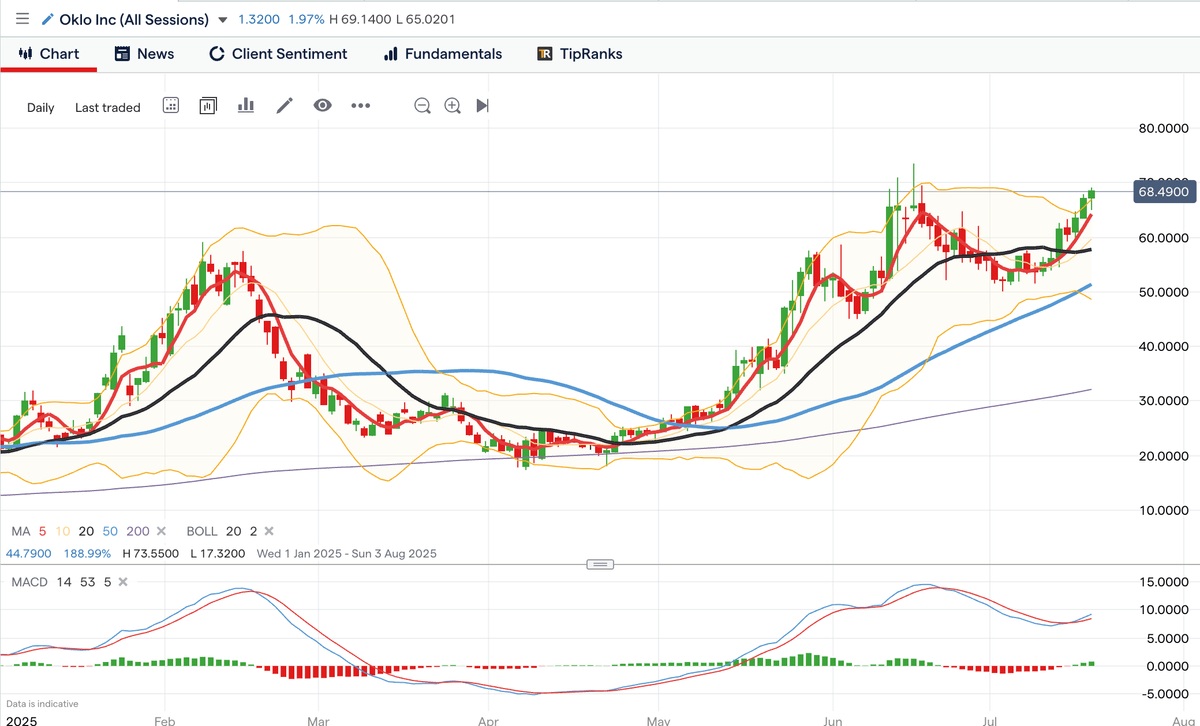
Task: Click the 50.0000 price axis label
Action: pyautogui.click(x=1164, y=292)
